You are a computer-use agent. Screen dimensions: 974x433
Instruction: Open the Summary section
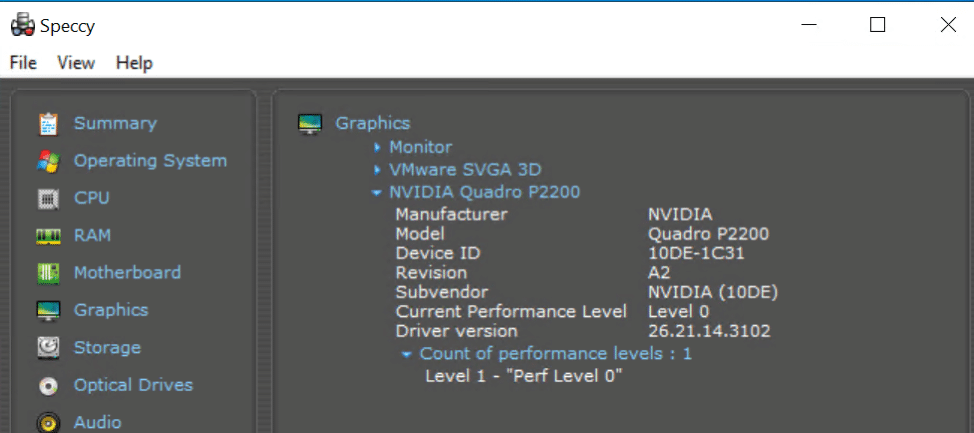pos(116,123)
